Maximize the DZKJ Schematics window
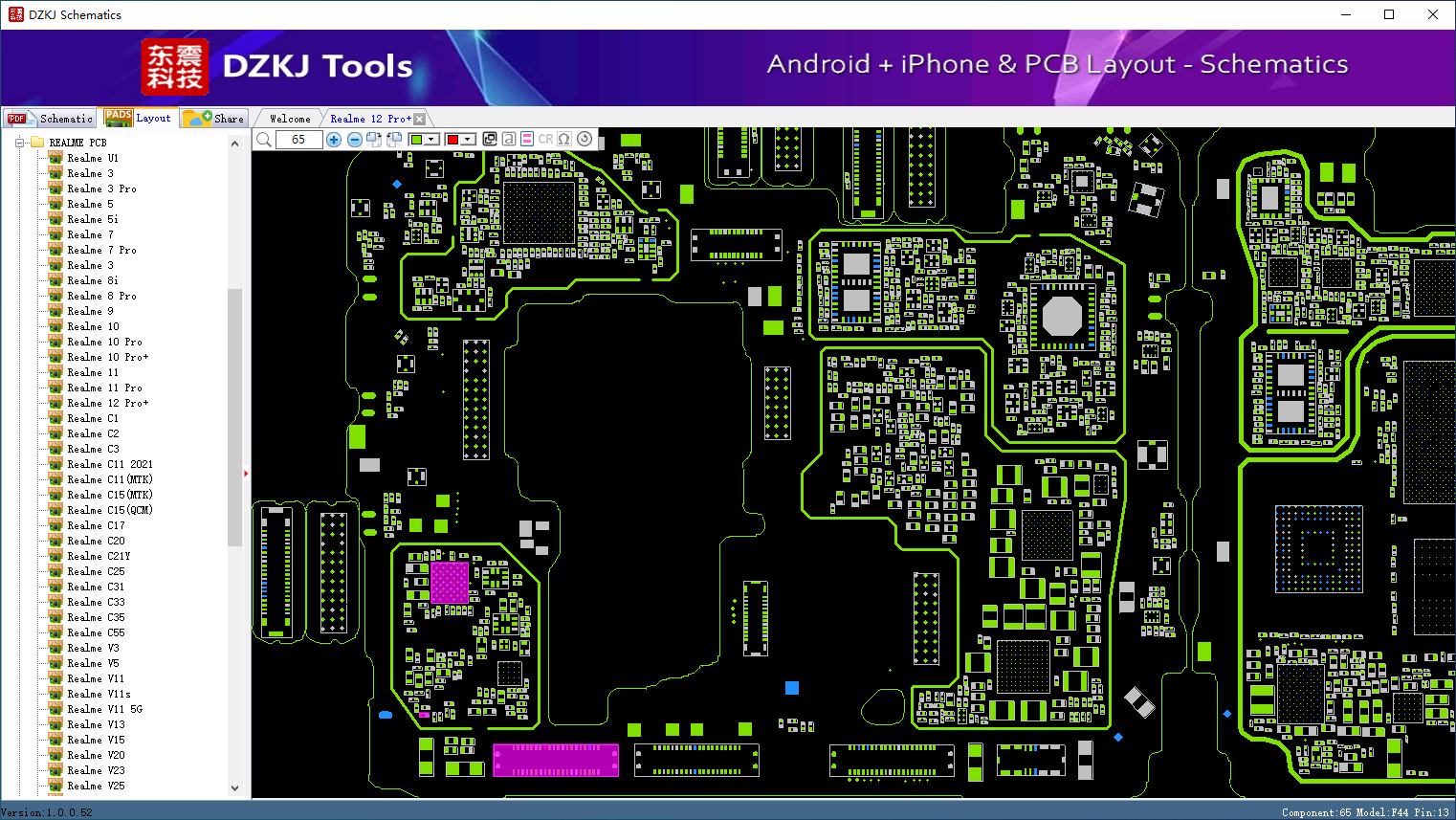1456x820 pixels. [x=1389, y=14]
